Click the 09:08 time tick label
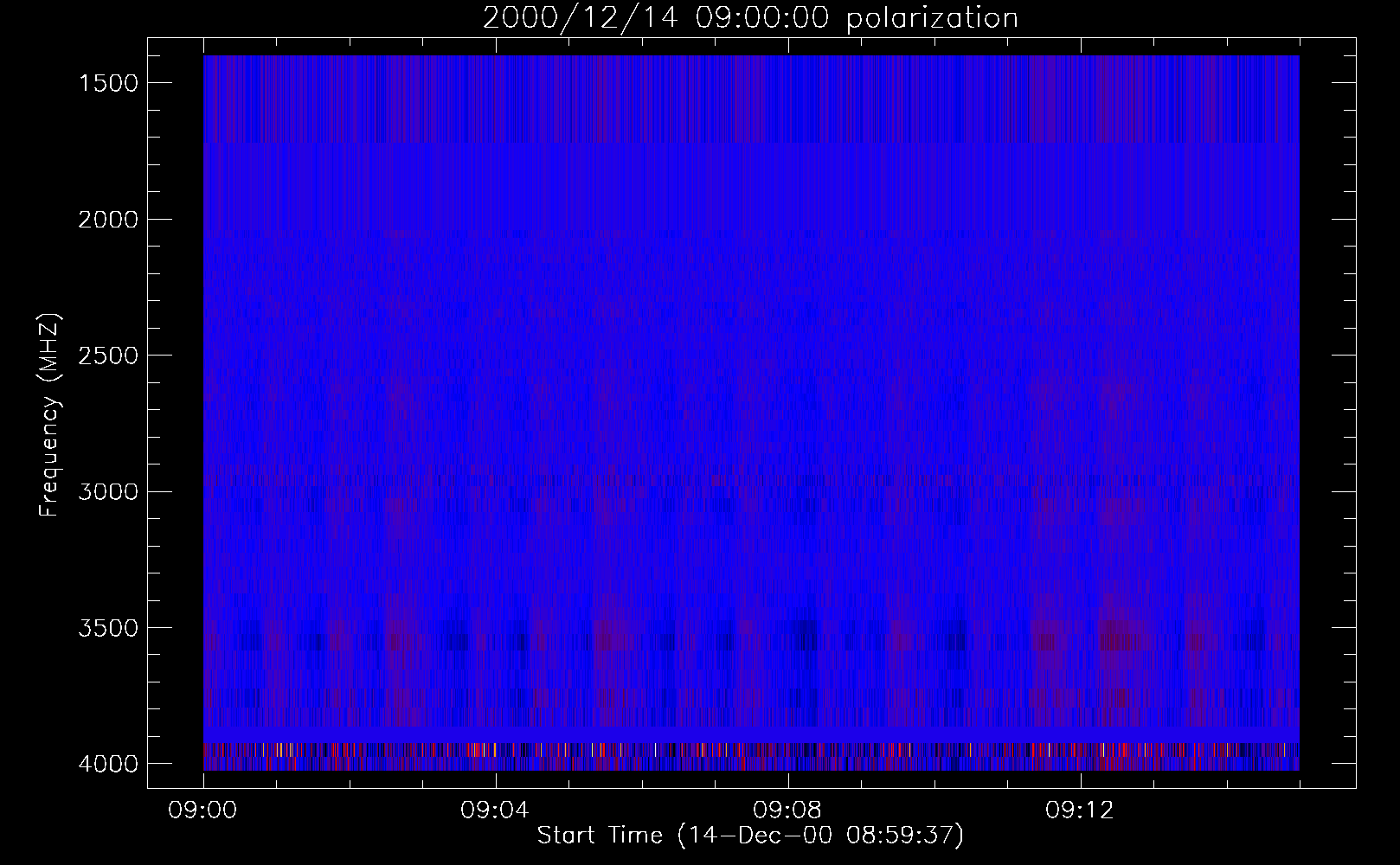1400x865 pixels. (x=788, y=811)
